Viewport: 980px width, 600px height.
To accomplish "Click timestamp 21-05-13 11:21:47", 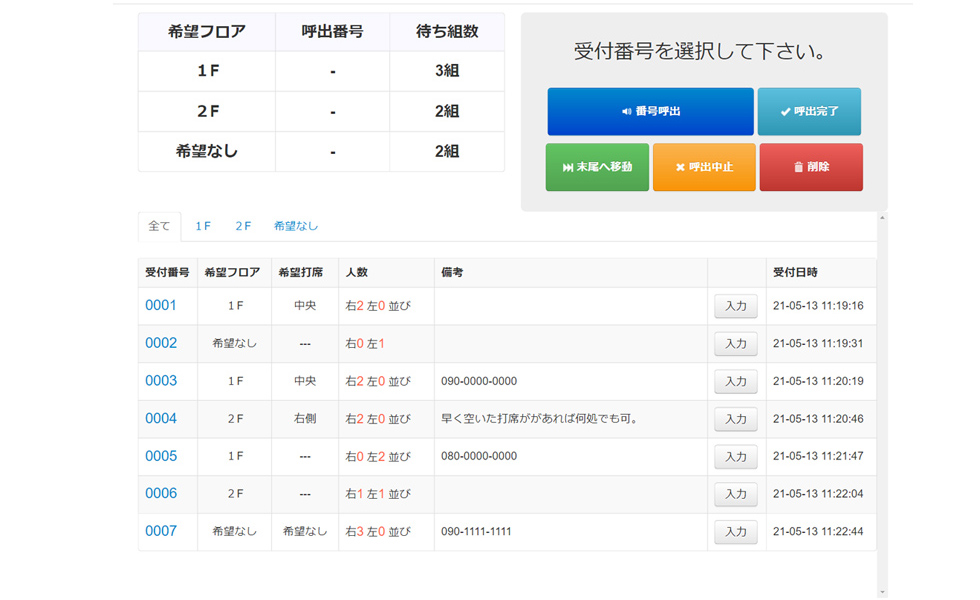I will (818, 456).
